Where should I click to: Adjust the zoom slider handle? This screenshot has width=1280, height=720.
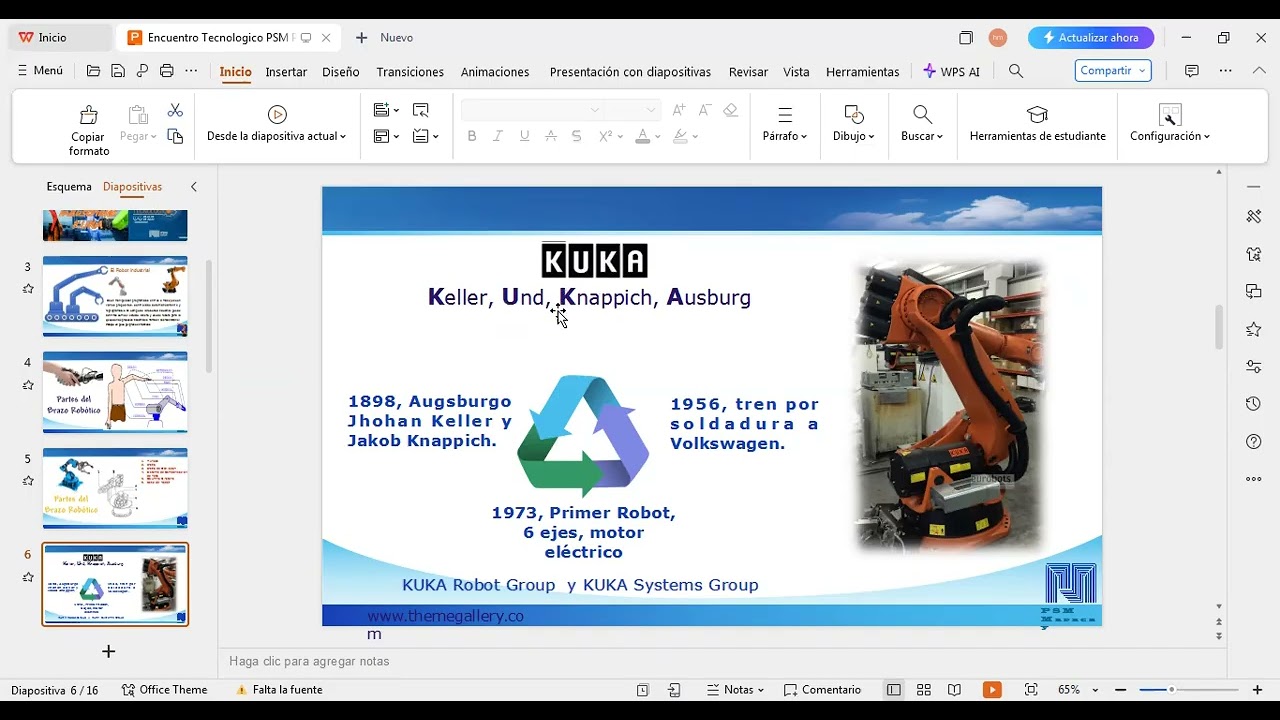coord(1171,690)
